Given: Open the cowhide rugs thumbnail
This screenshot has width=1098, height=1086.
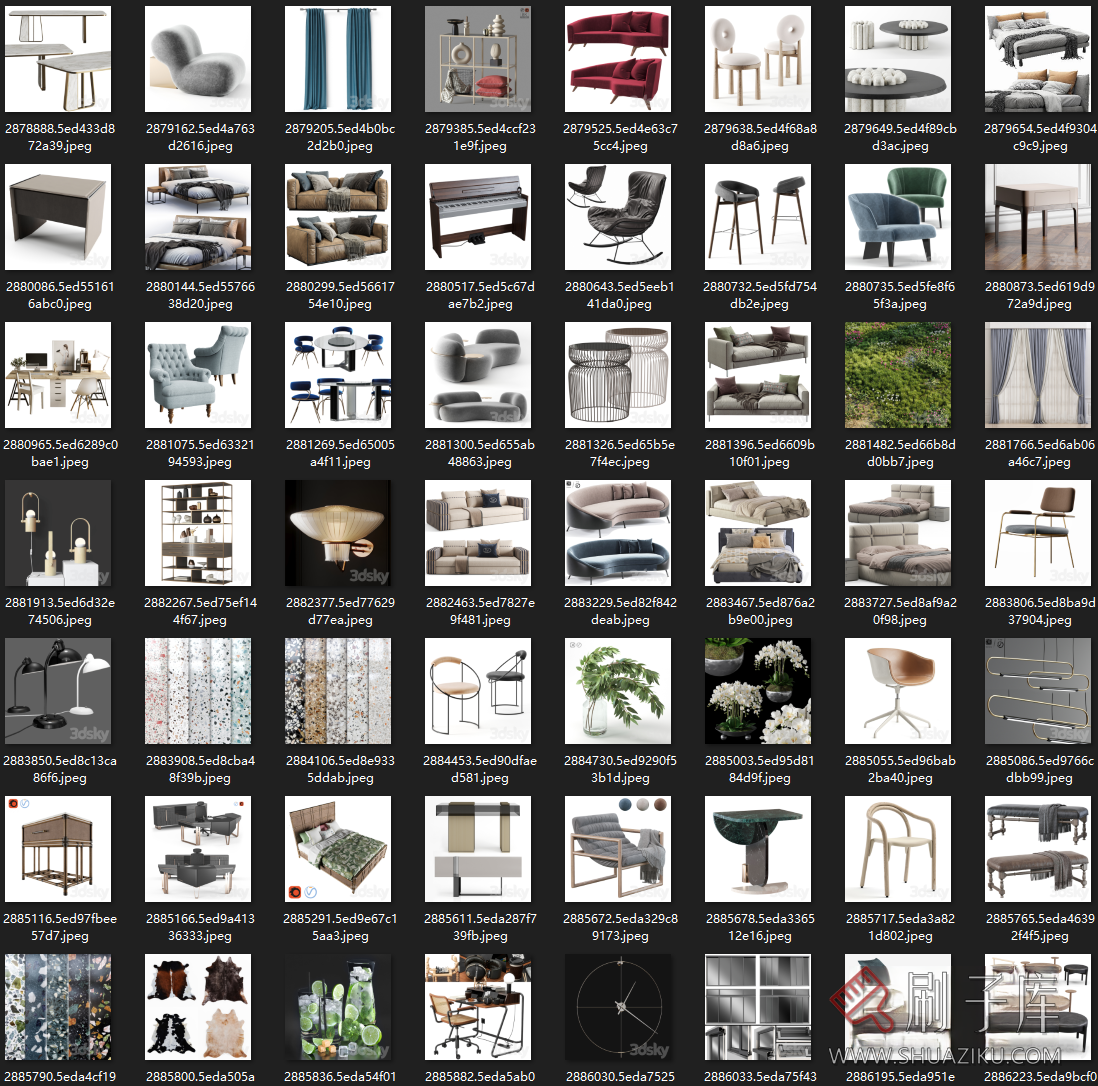Looking at the screenshot, I should [198, 1006].
